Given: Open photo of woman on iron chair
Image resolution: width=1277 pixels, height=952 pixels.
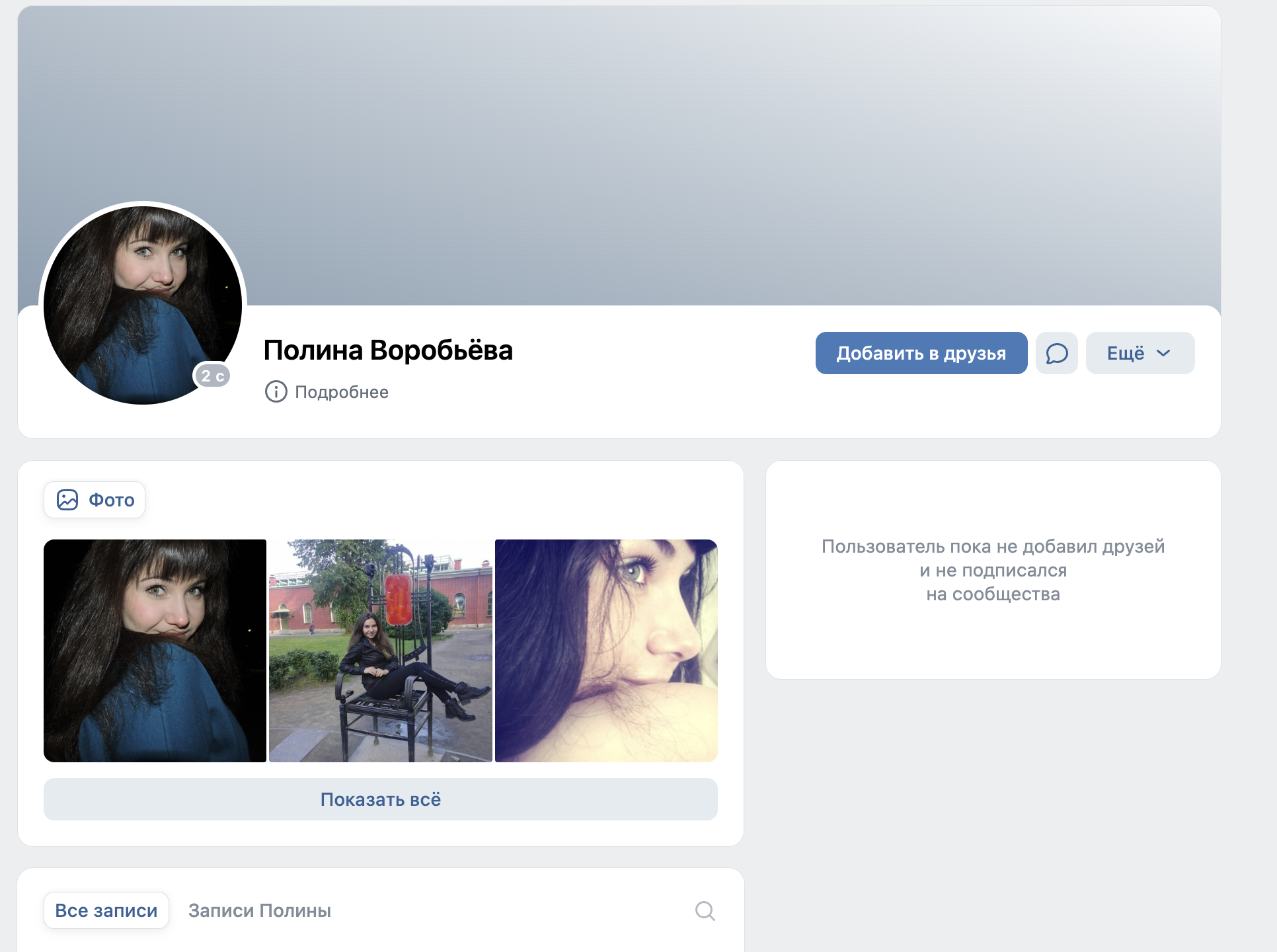Looking at the screenshot, I should (x=381, y=651).
